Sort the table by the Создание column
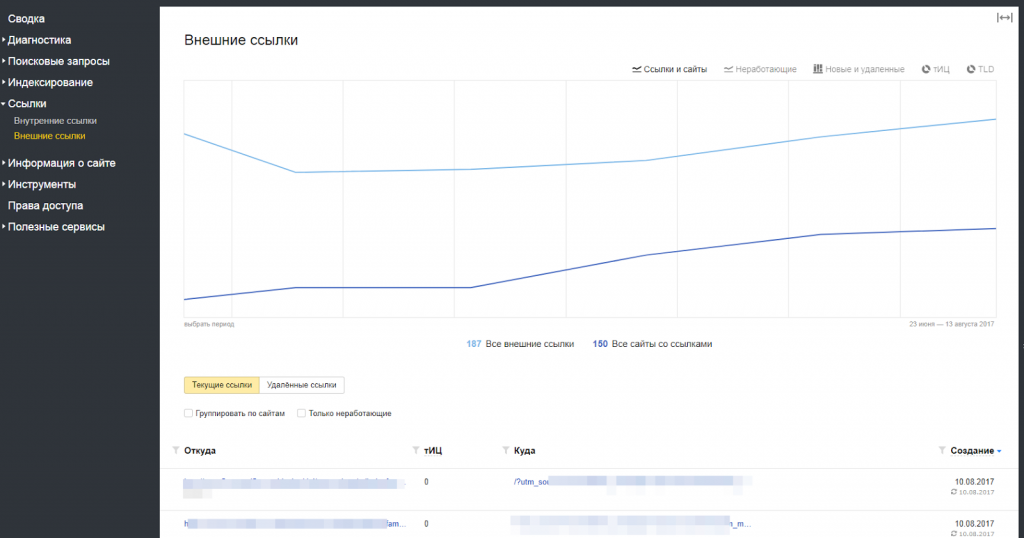 pos(975,451)
